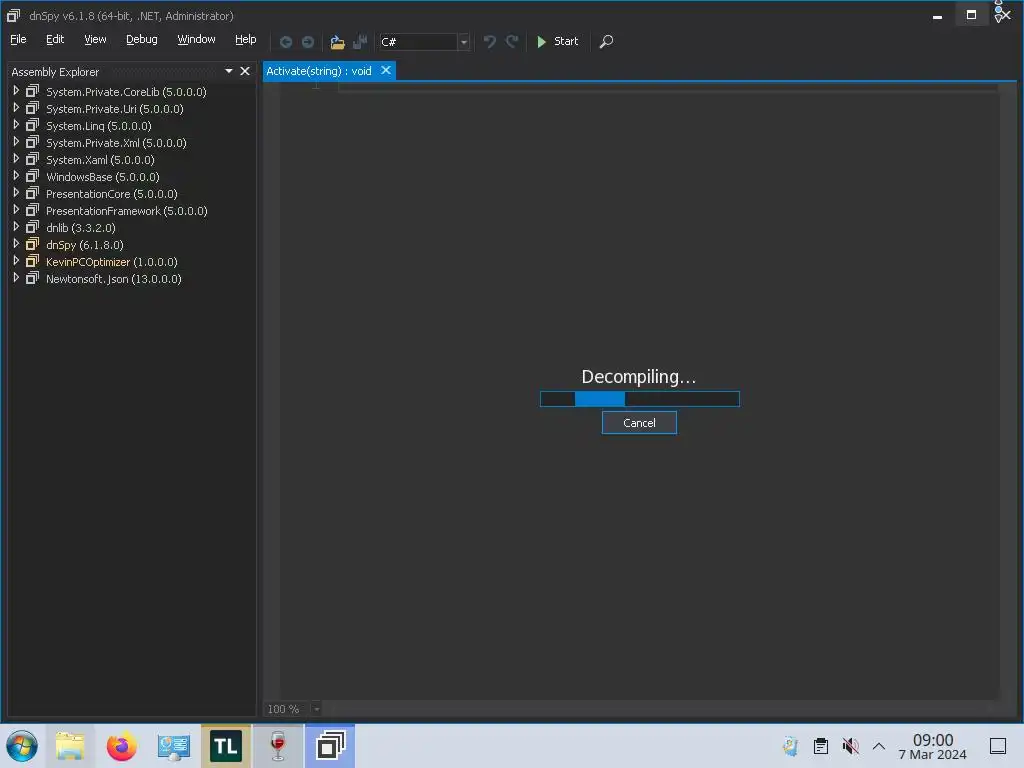Undo with the toolbar undo arrow

[x=489, y=42]
